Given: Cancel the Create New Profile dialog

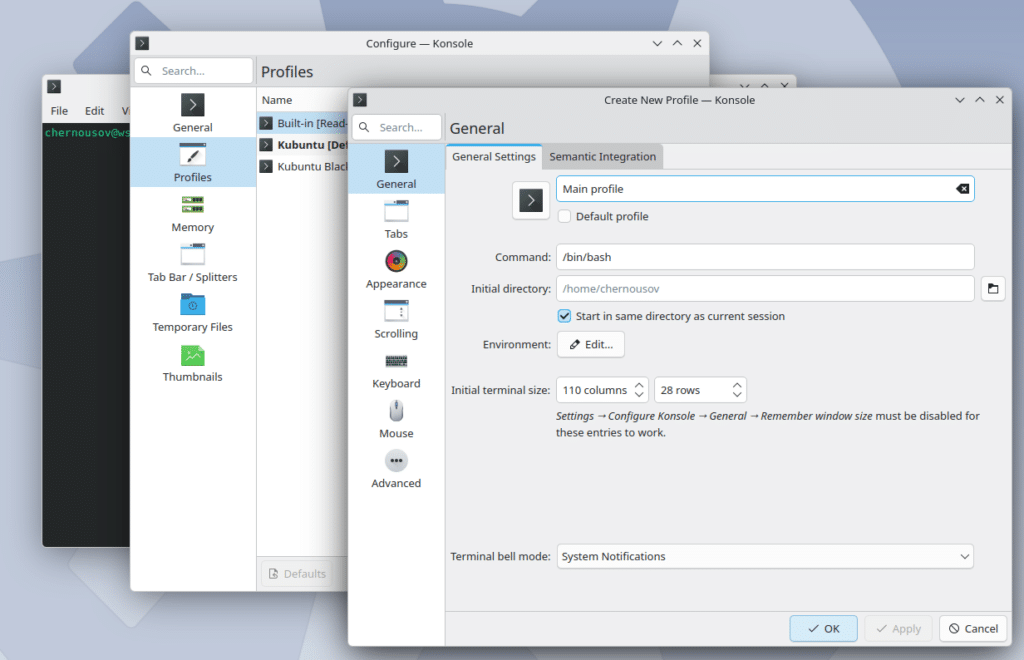Looking at the screenshot, I should [x=973, y=629].
